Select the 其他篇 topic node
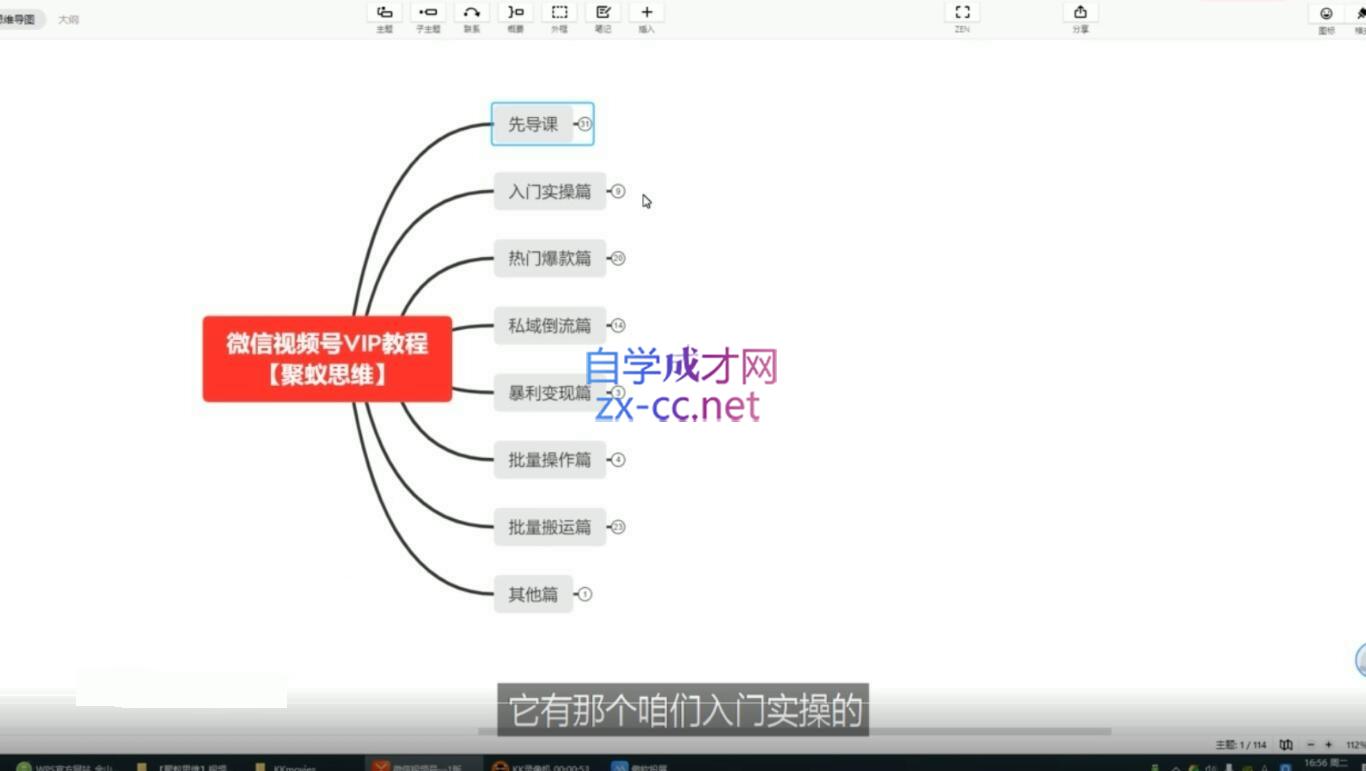The height and width of the screenshot is (771, 1366). coord(532,594)
